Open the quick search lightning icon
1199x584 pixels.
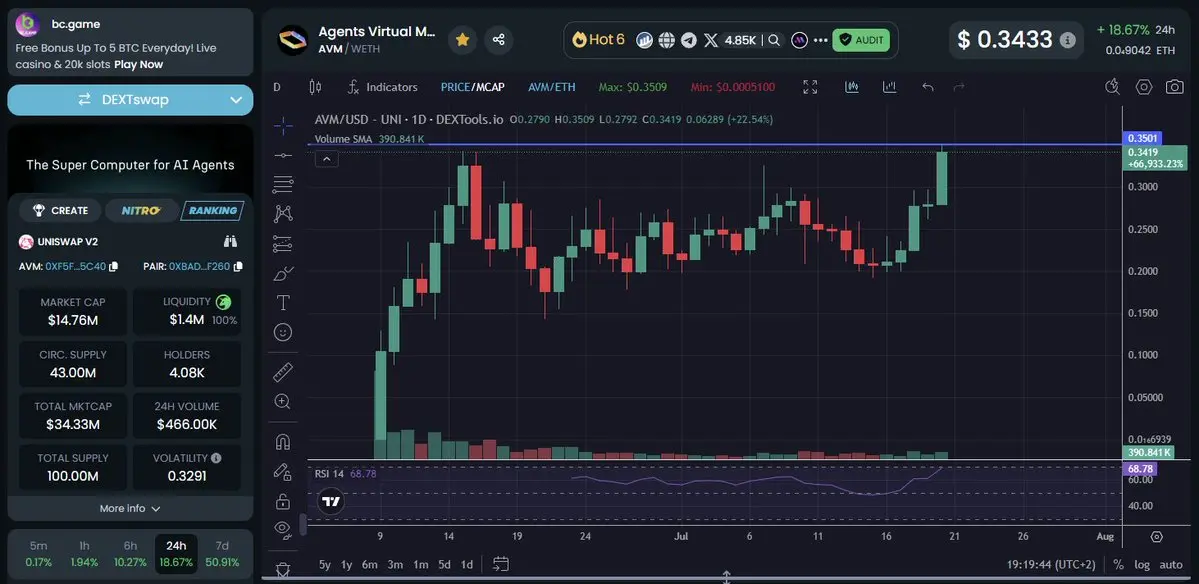[x=1113, y=87]
